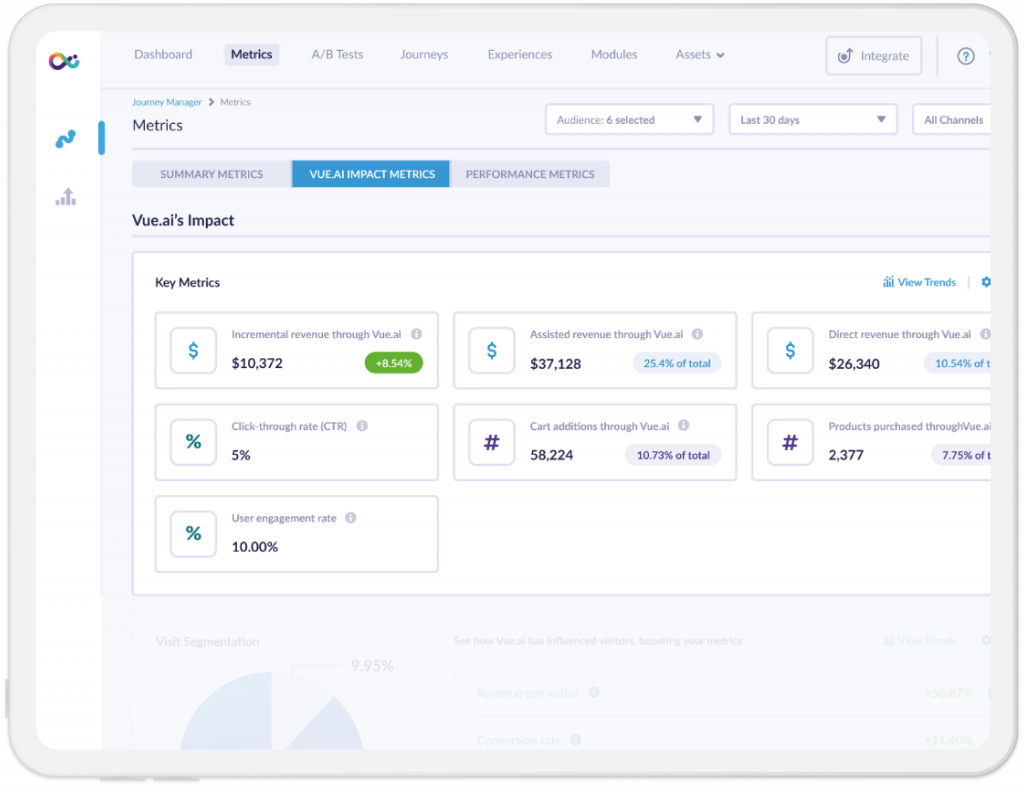The height and width of the screenshot is (787, 1024).
Task: Show info for Cart additions through Vue.ai
Action: 683,425
